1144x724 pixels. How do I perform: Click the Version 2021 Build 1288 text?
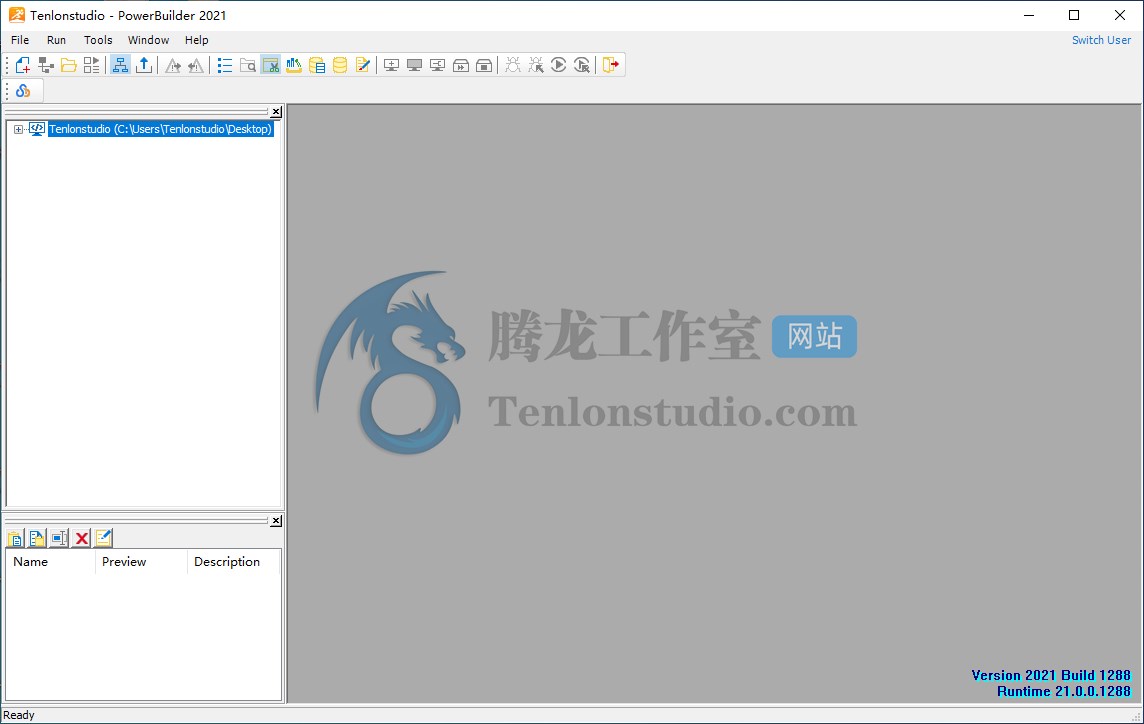click(1051, 675)
